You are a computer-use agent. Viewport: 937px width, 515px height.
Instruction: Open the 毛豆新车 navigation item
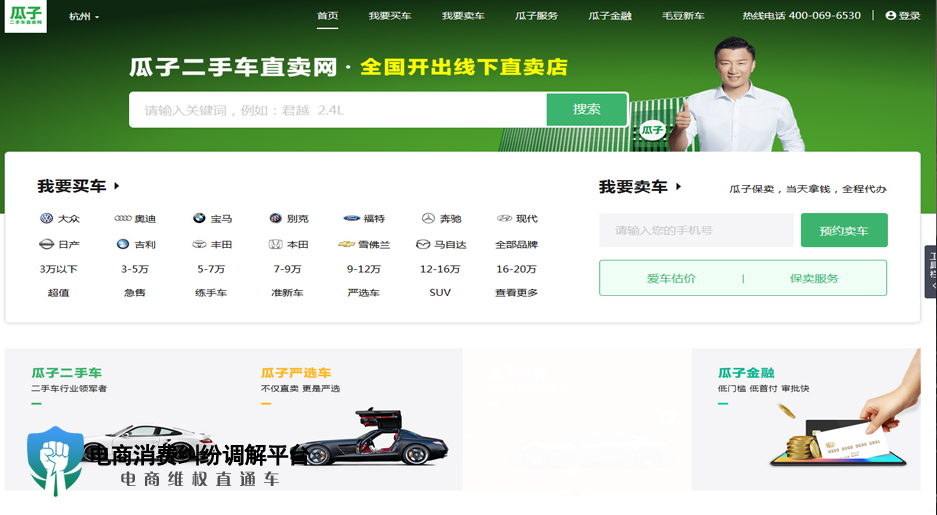coord(683,16)
